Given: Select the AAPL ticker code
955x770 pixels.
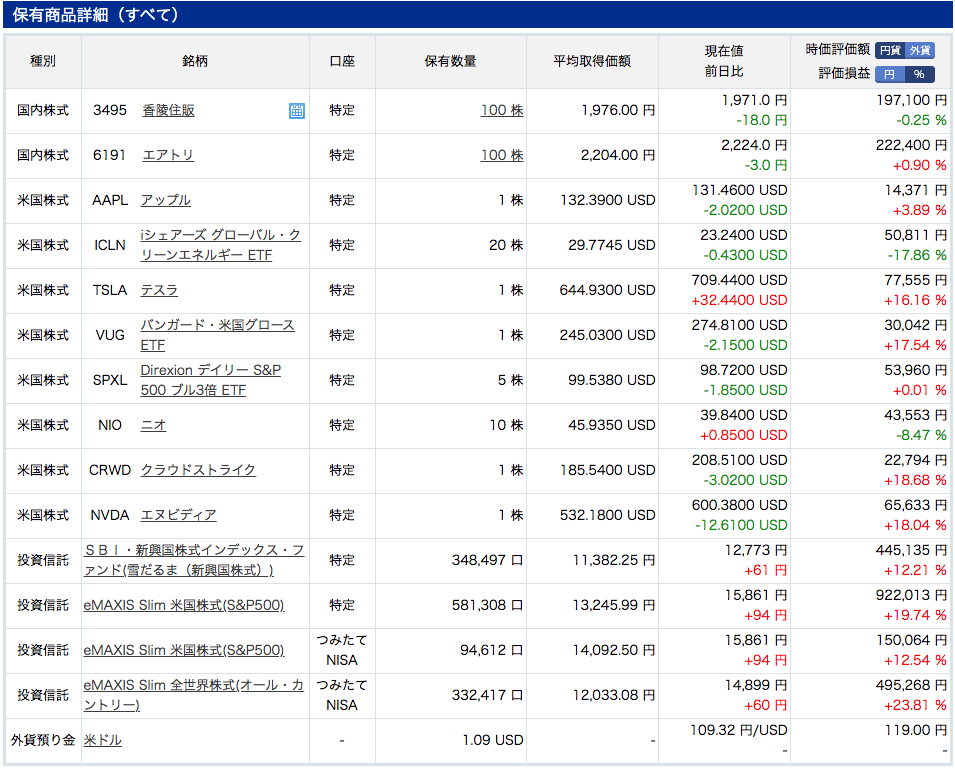Looking at the screenshot, I should pyautogui.click(x=110, y=200).
